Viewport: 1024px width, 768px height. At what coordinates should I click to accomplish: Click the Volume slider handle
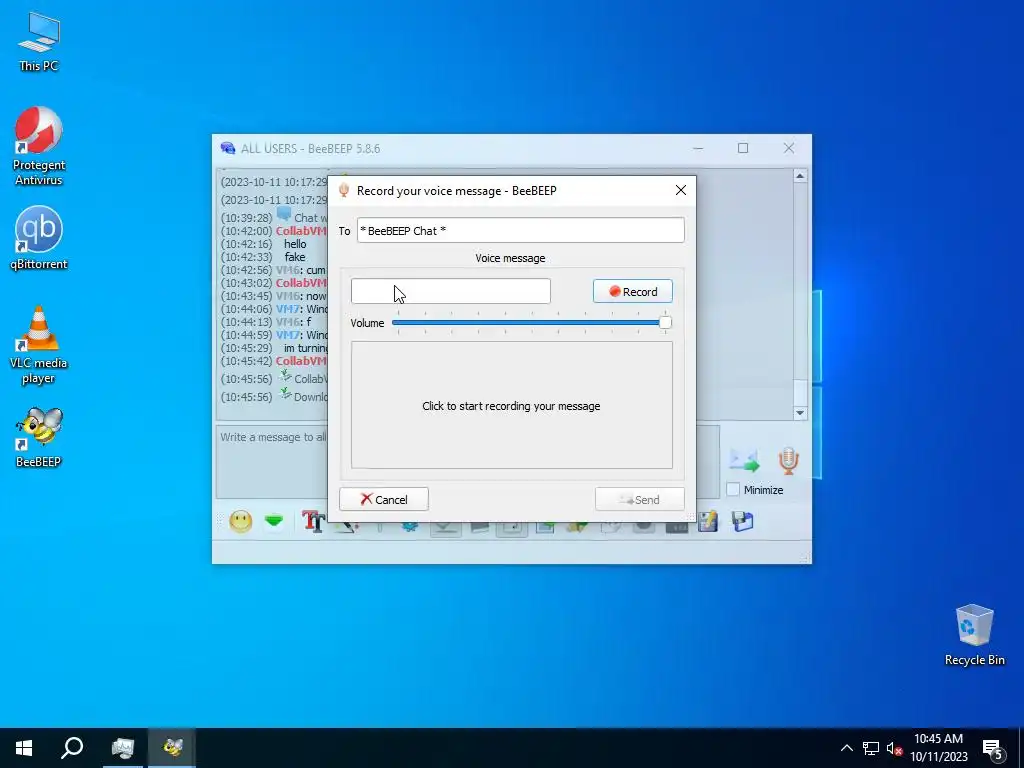665,323
